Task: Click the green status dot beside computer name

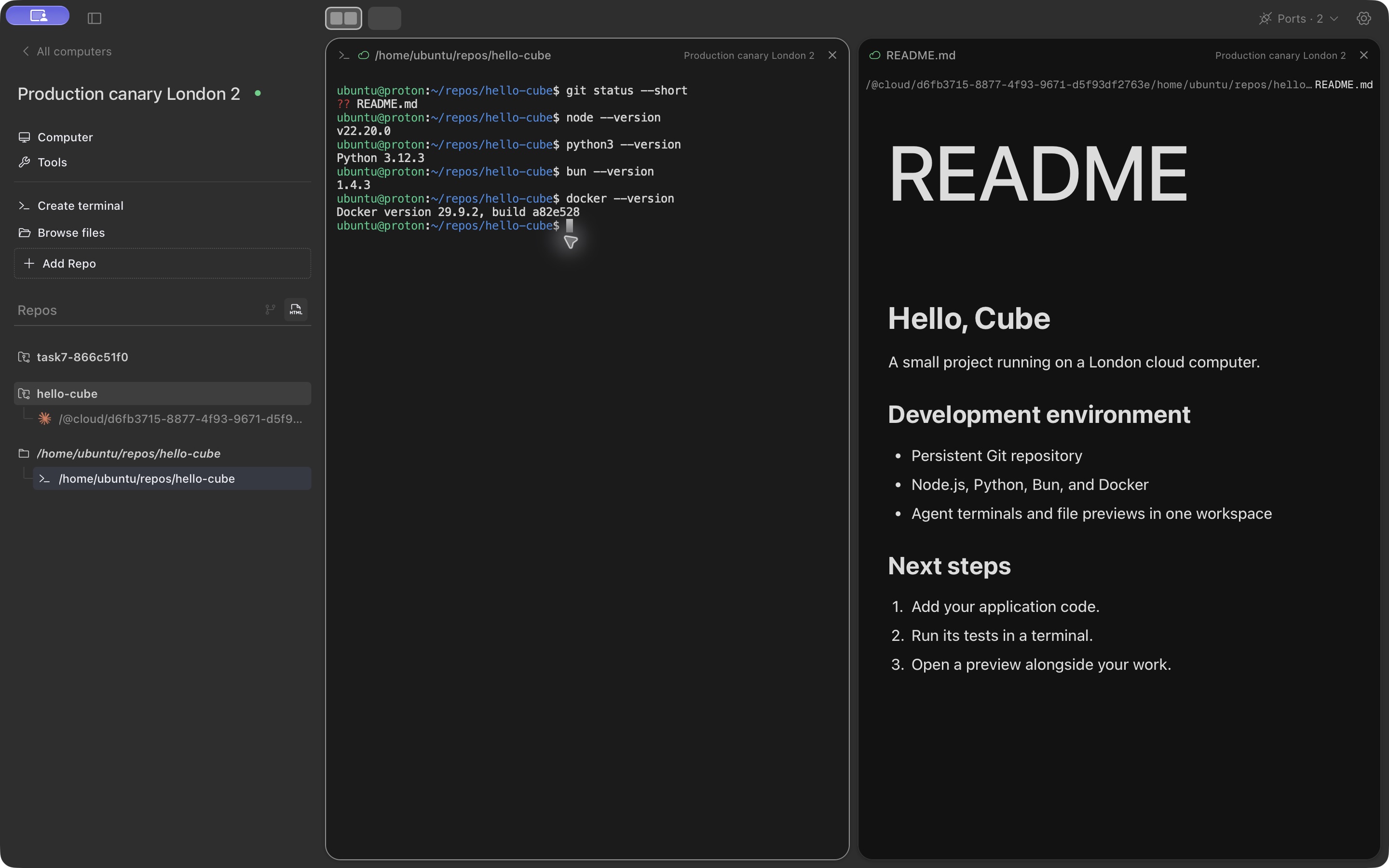Action: [258, 93]
